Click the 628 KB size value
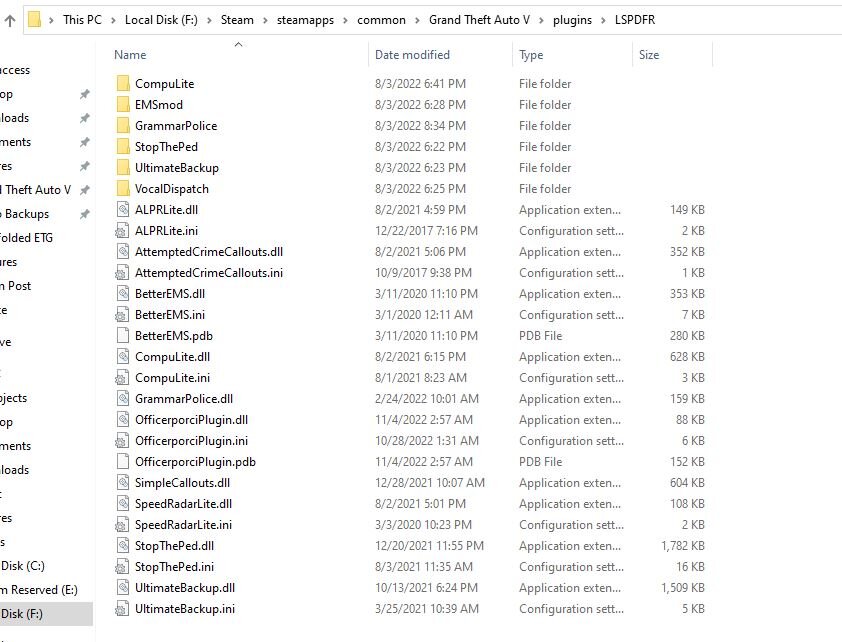 687,356
